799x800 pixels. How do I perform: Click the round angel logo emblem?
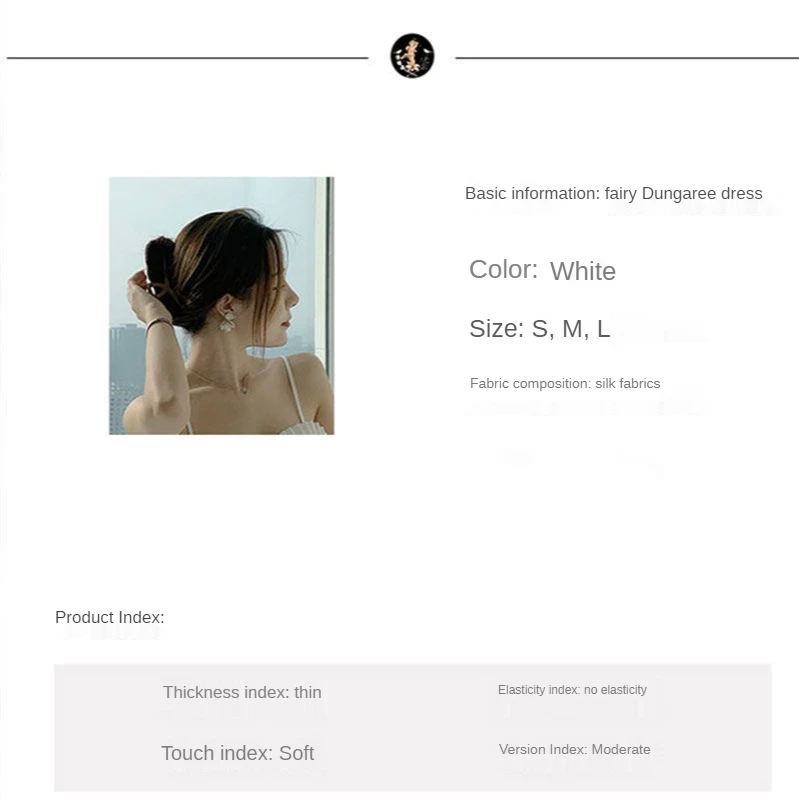coord(412,56)
